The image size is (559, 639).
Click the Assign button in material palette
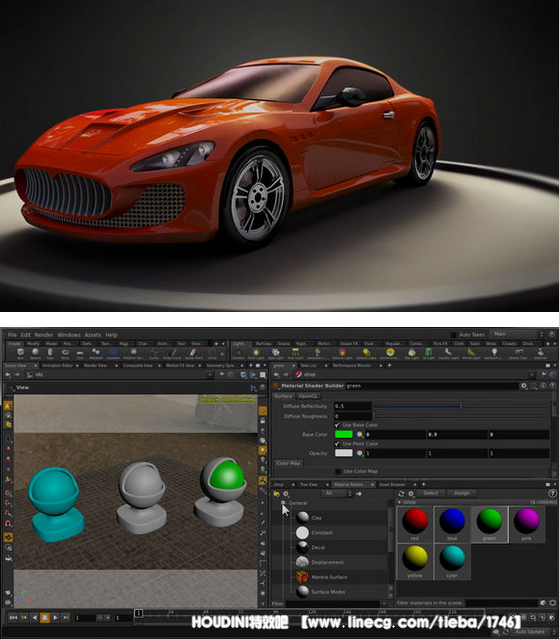coord(462,493)
